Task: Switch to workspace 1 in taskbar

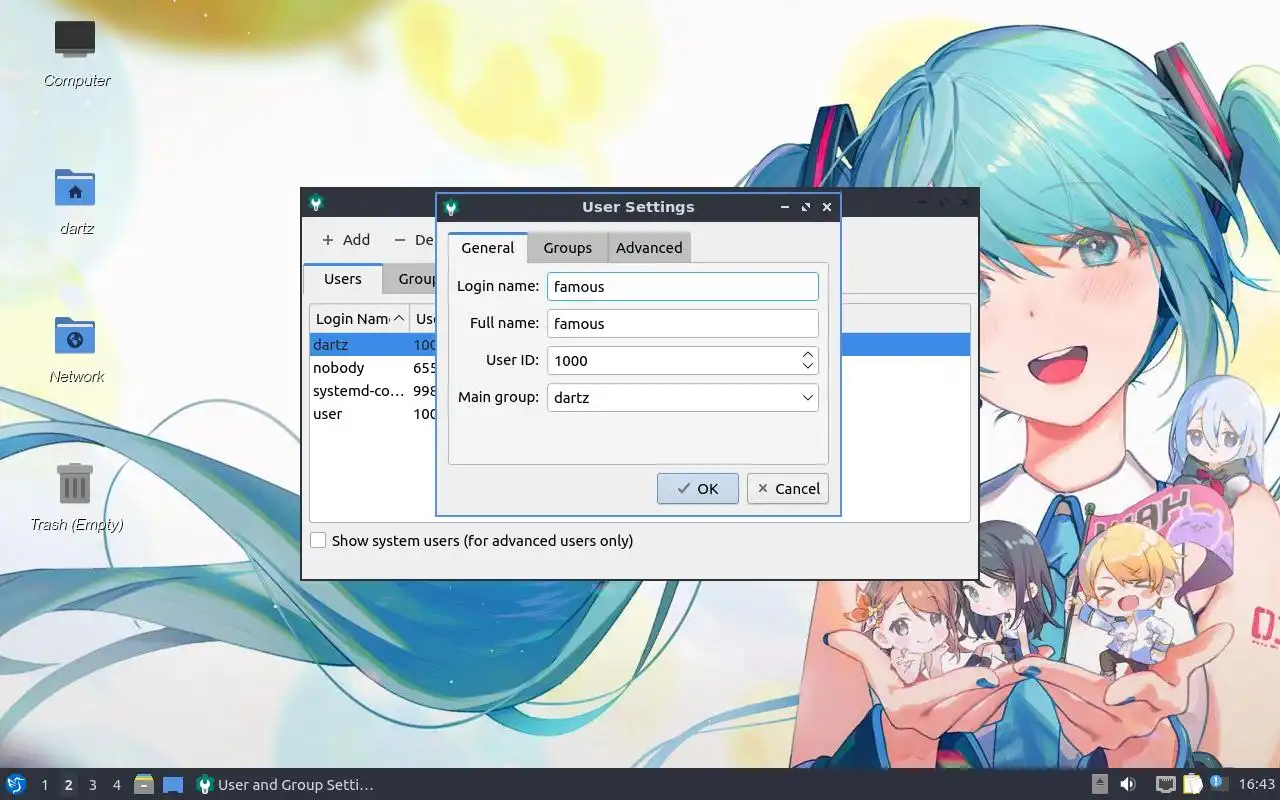Action: click(x=45, y=785)
